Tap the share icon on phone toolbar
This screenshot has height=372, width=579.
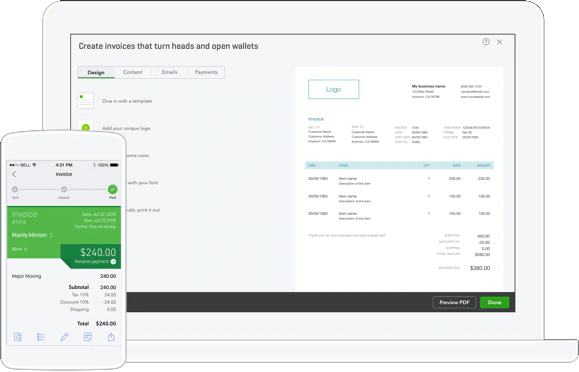[111, 337]
